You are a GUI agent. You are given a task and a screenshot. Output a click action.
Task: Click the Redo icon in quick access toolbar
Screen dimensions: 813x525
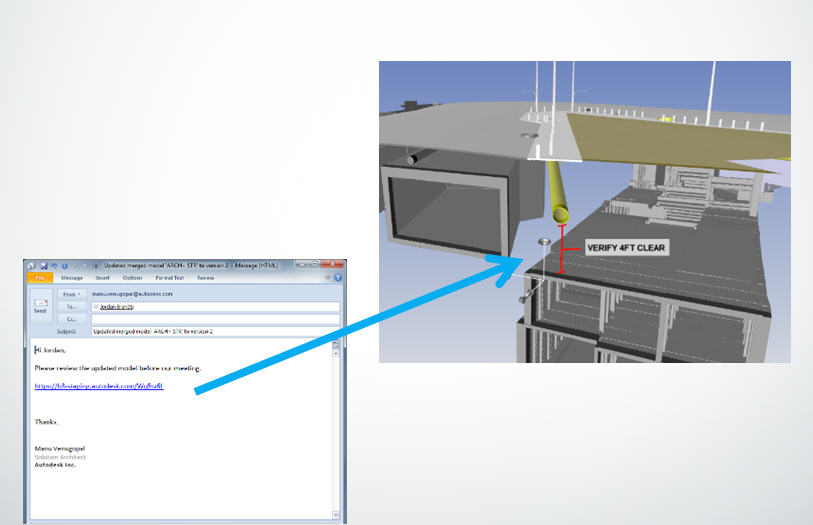pos(62,266)
